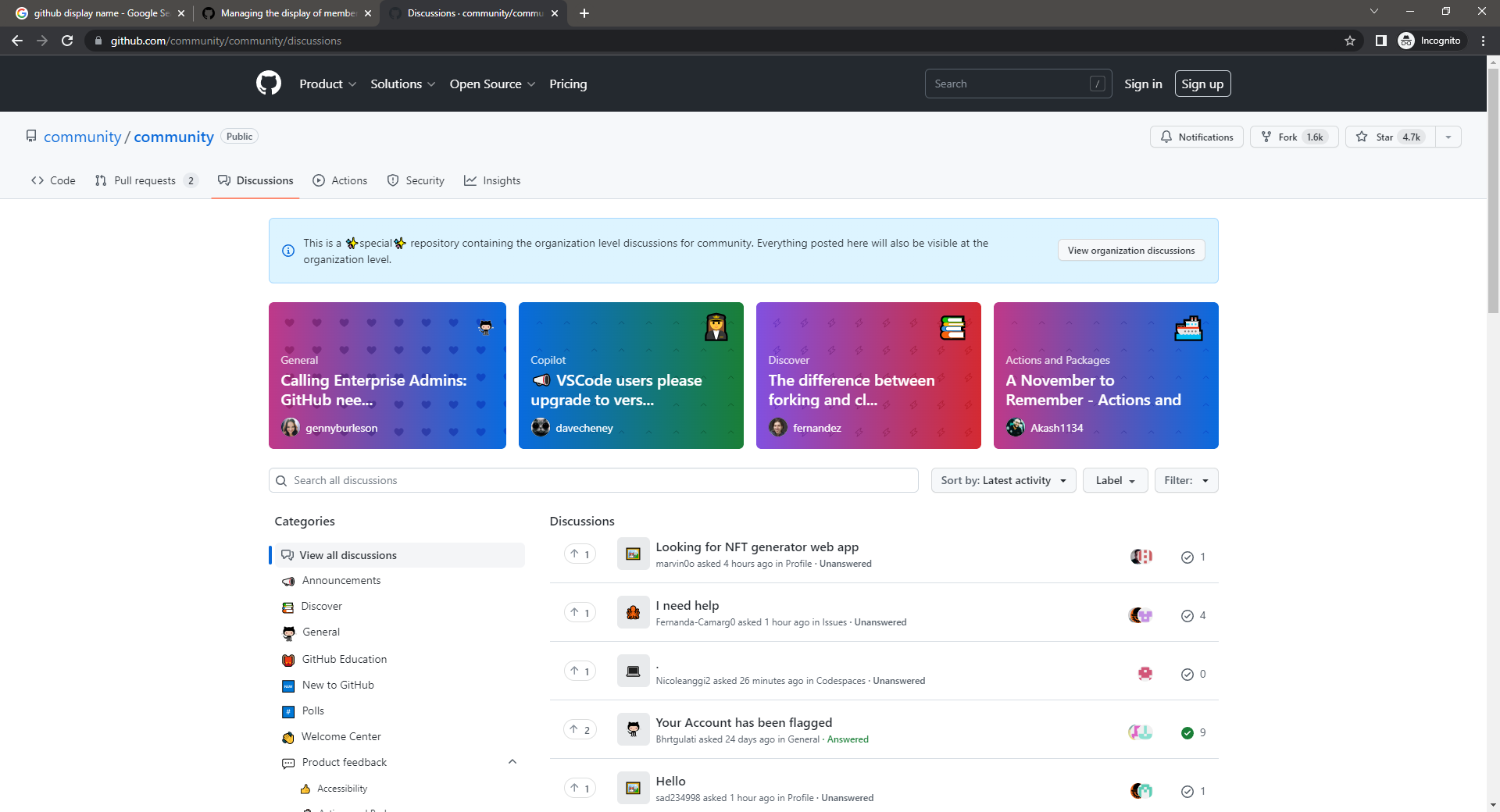Click the View organization discussions button

pyautogui.click(x=1130, y=250)
